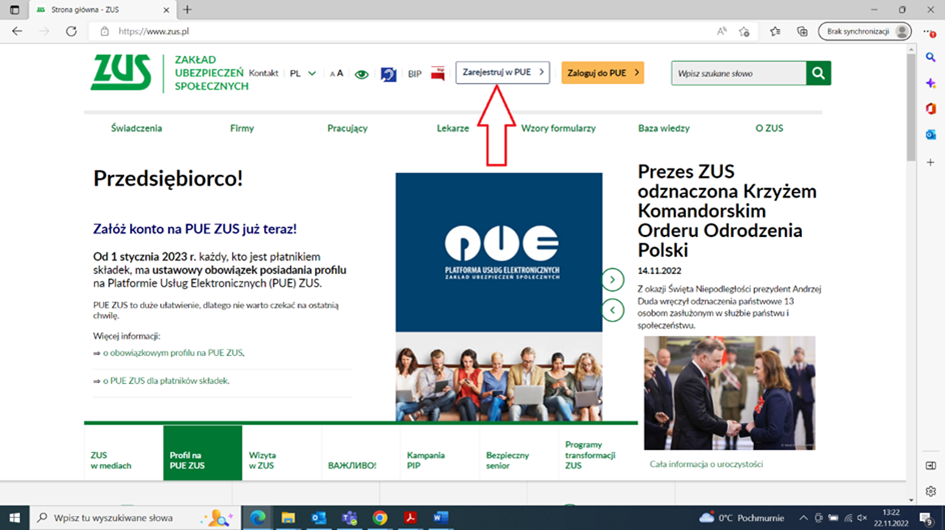
Task: Open the Edge settings and more menu
Action: tap(929, 31)
